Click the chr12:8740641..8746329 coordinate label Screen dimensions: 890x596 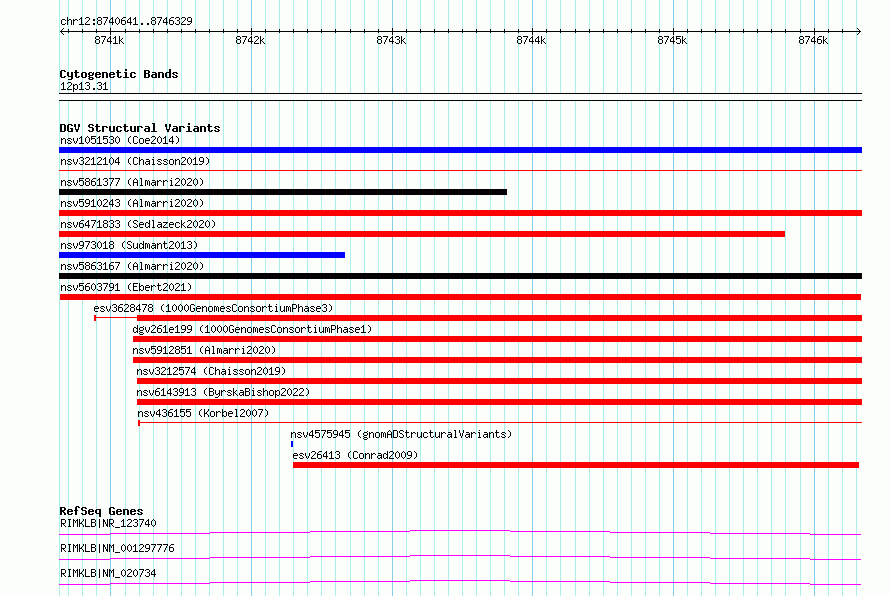coord(126,21)
